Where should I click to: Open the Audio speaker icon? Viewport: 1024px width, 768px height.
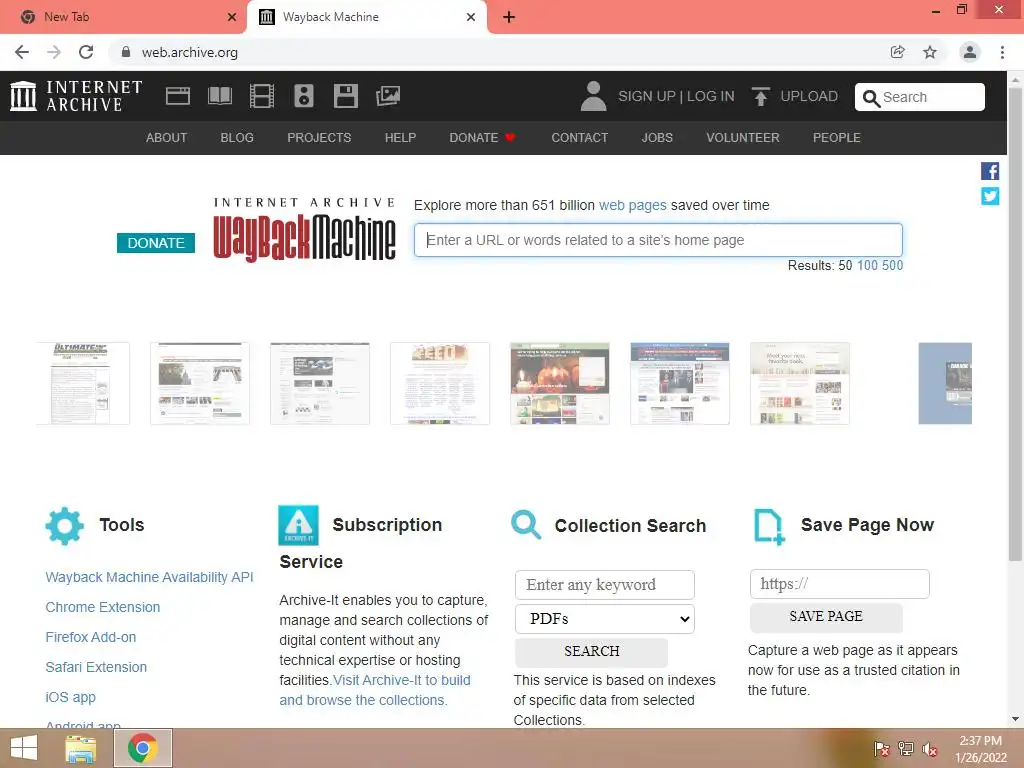(304, 96)
